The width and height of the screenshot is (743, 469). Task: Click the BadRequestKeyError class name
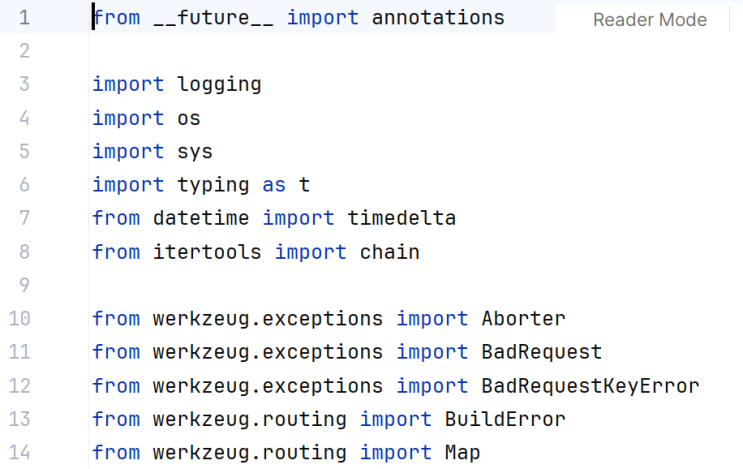(590, 386)
